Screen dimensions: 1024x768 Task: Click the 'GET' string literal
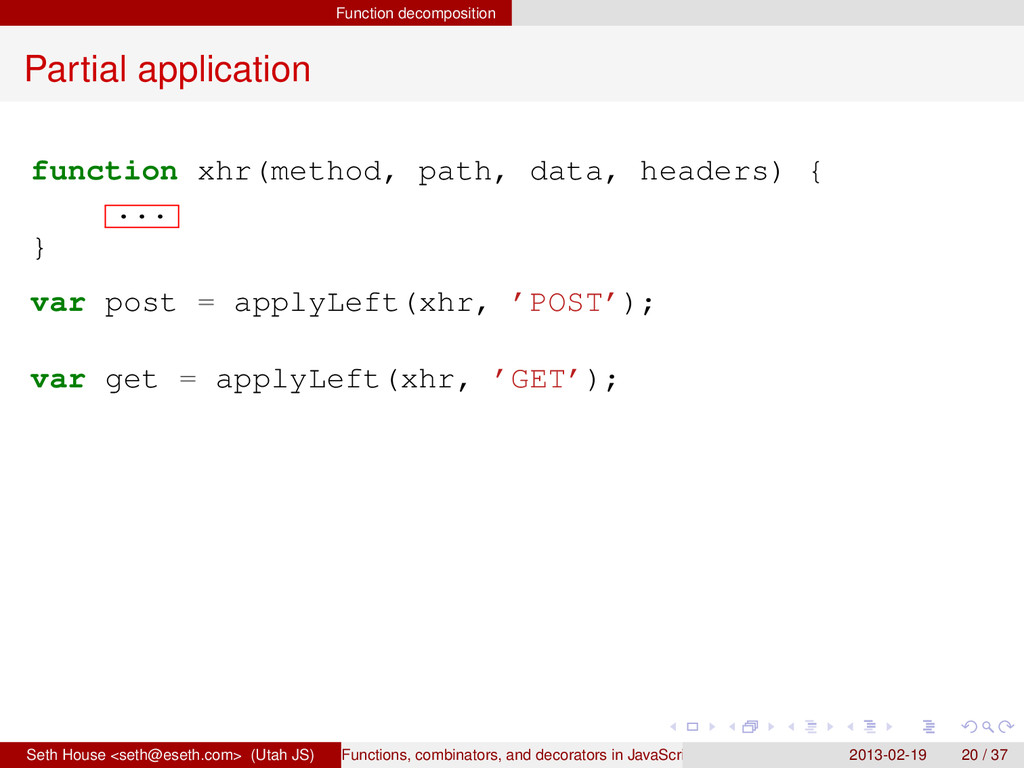(x=536, y=379)
